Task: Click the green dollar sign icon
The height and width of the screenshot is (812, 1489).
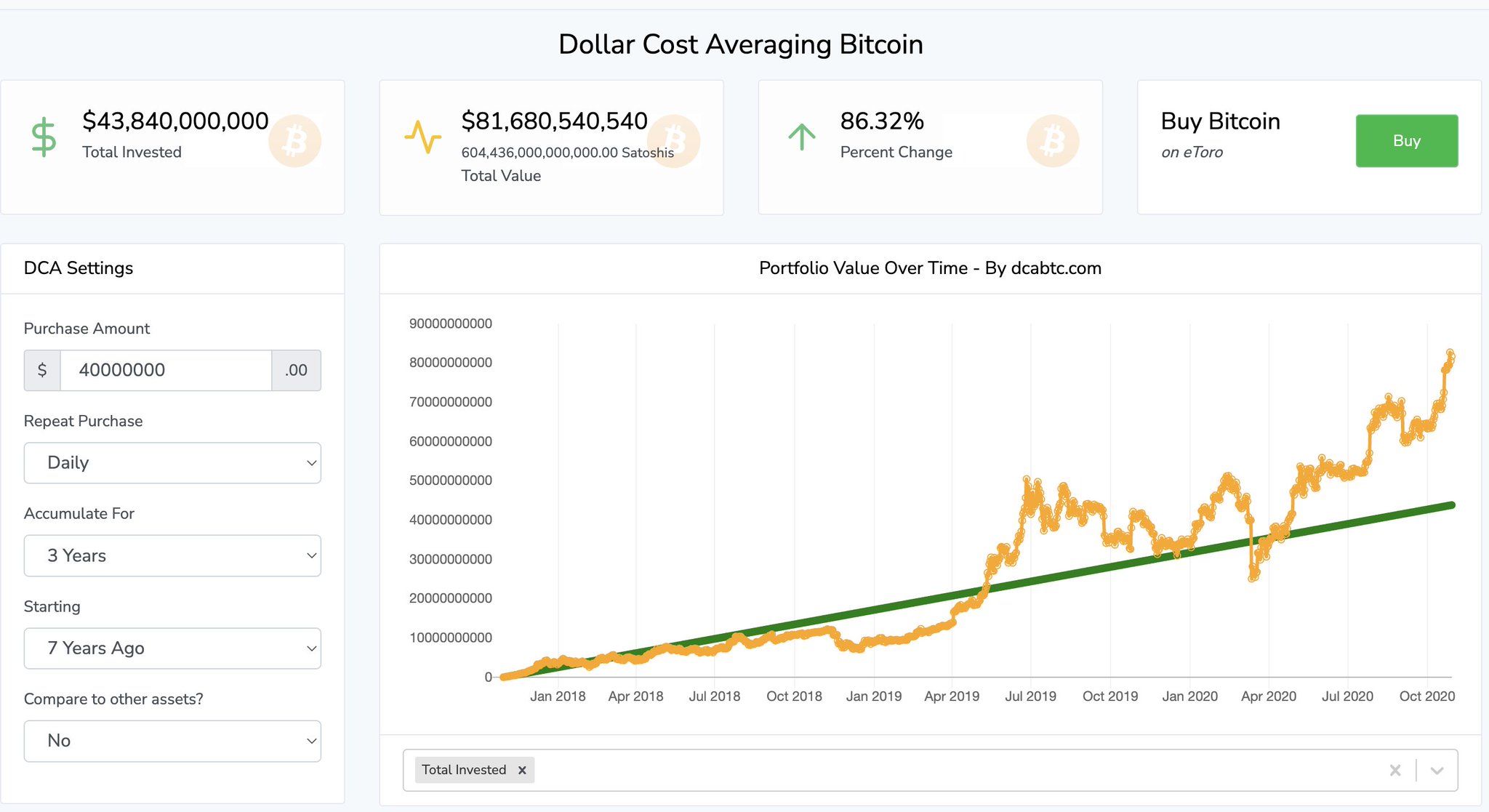Action: click(44, 137)
